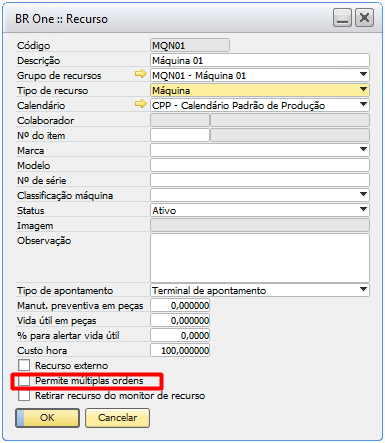Click the Tipo de recurso label

click(53, 90)
